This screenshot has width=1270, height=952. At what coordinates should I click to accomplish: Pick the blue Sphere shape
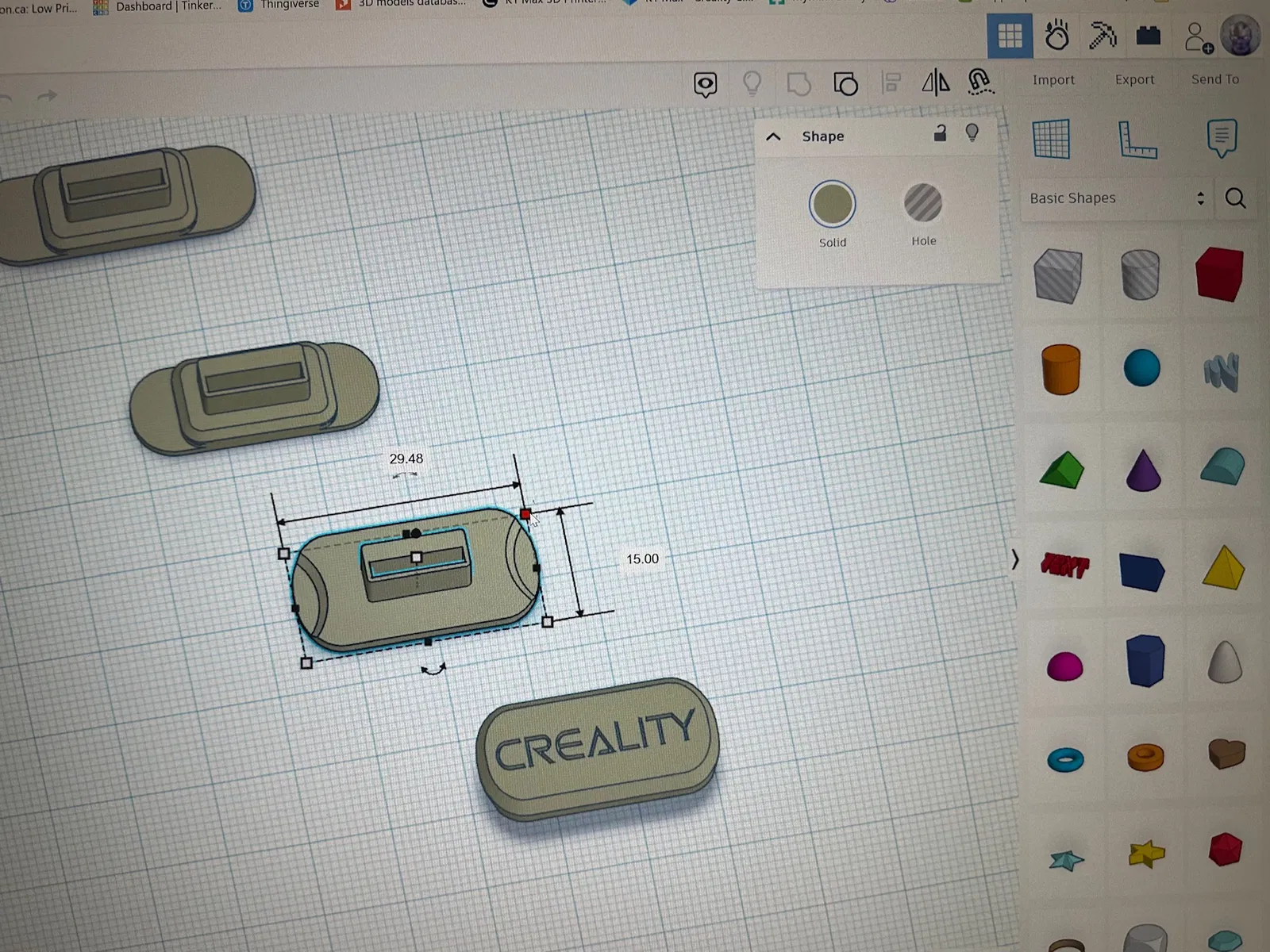[1141, 368]
